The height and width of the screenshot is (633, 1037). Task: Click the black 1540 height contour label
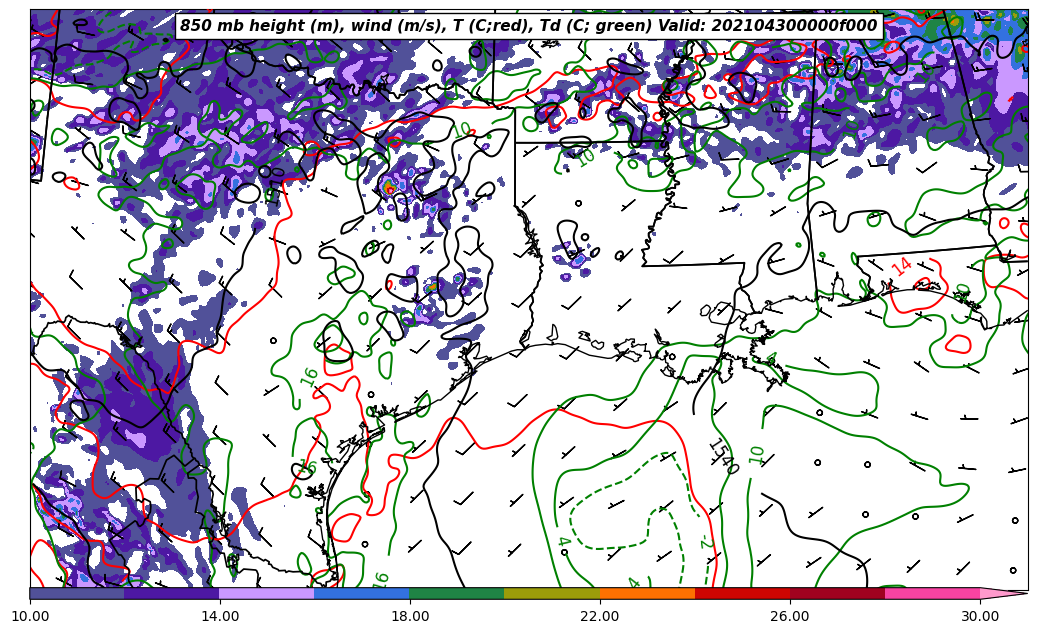coord(724,456)
